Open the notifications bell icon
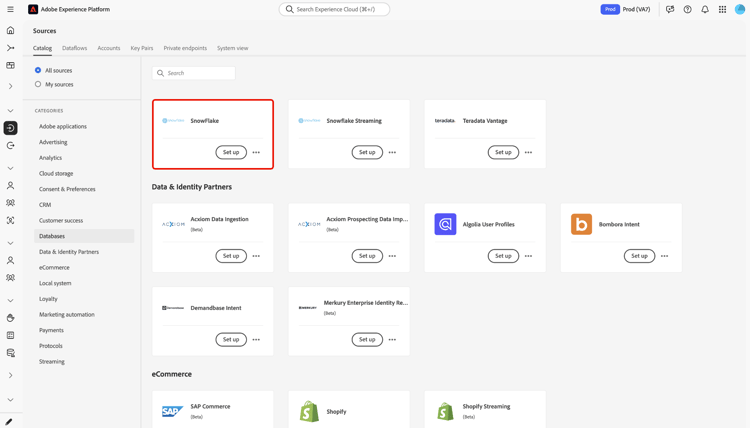 705,9
